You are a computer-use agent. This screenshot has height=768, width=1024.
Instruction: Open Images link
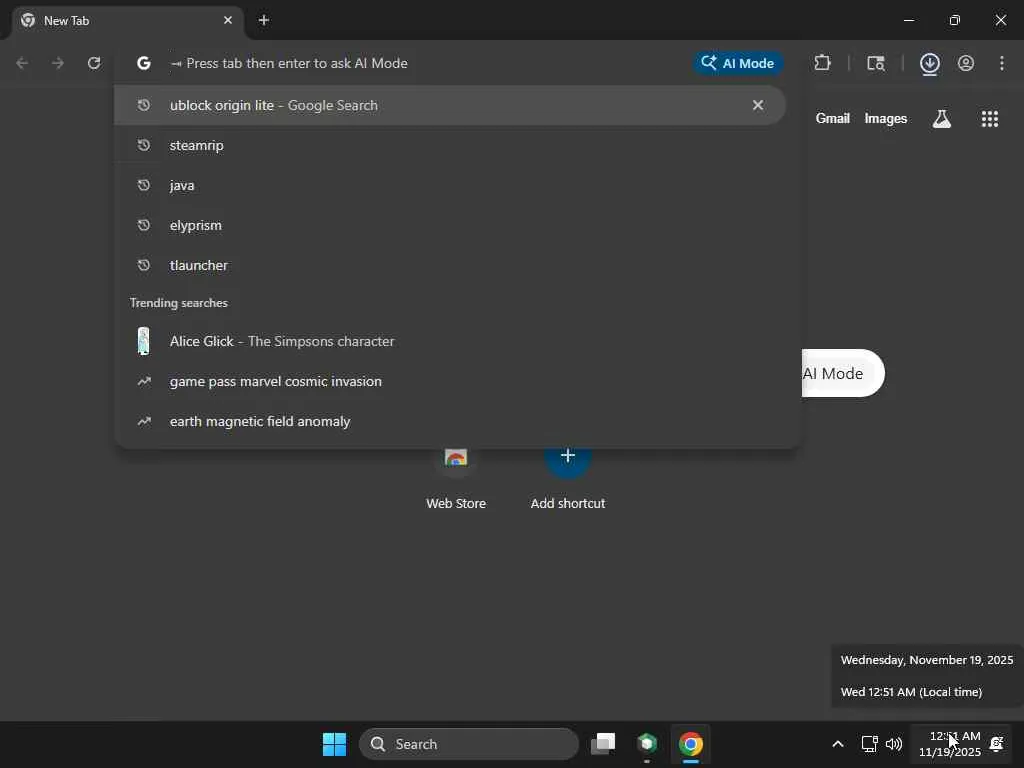pyautogui.click(x=886, y=118)
